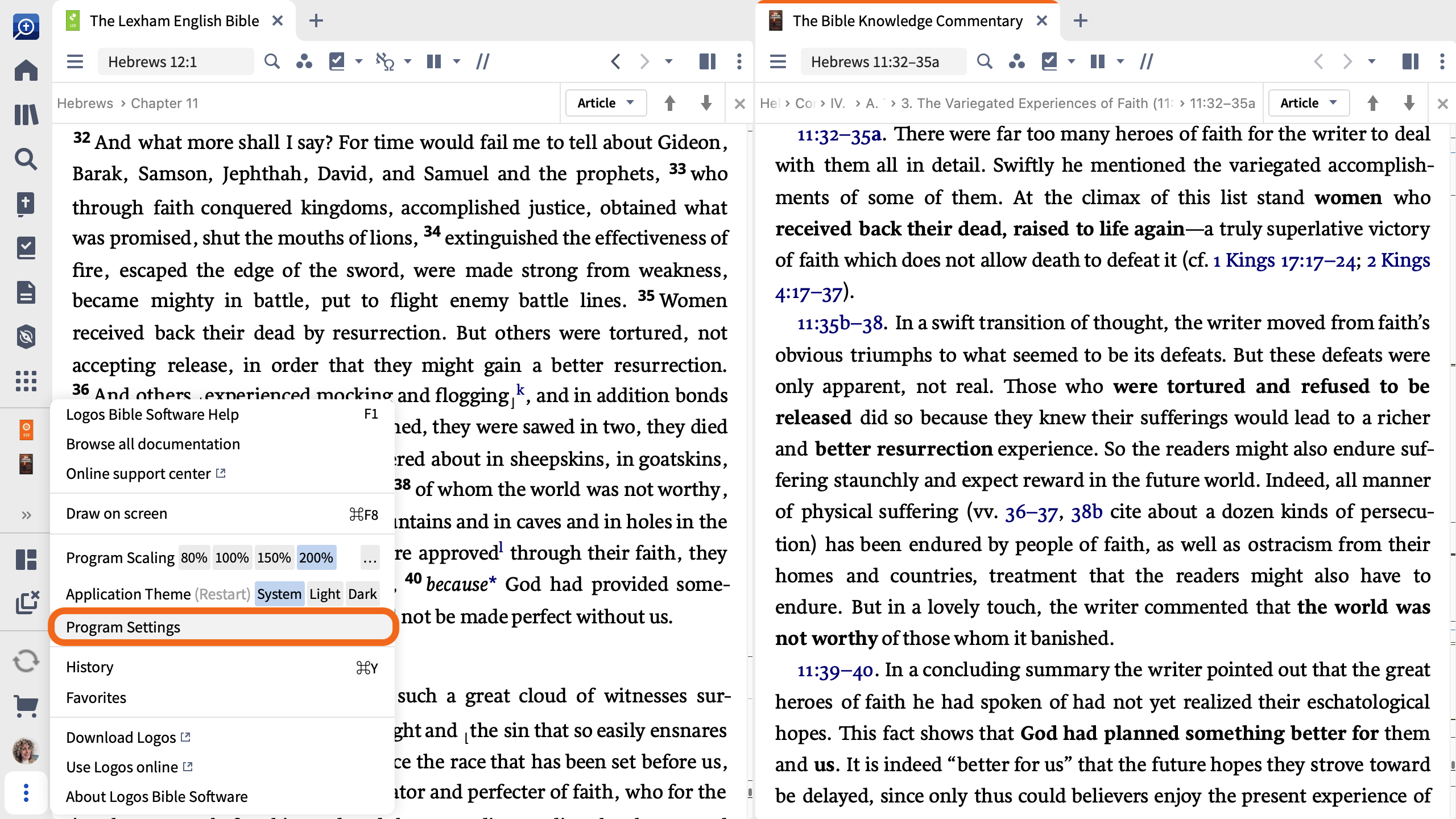Click the Hebrews 12:1 reference box
Image resolution: width=1456 pixels, height=819 pixels.
click(176, 61)
